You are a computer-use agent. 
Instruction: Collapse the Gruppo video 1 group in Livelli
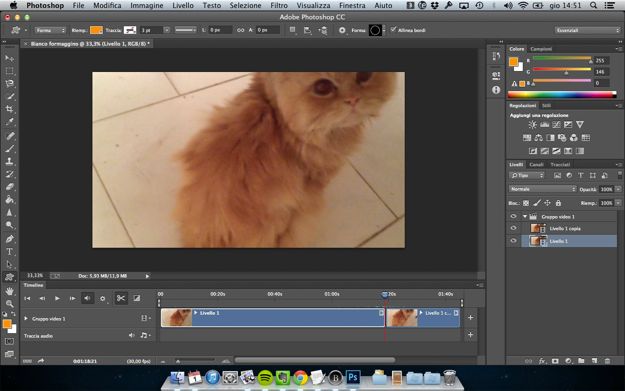point(525,216)
